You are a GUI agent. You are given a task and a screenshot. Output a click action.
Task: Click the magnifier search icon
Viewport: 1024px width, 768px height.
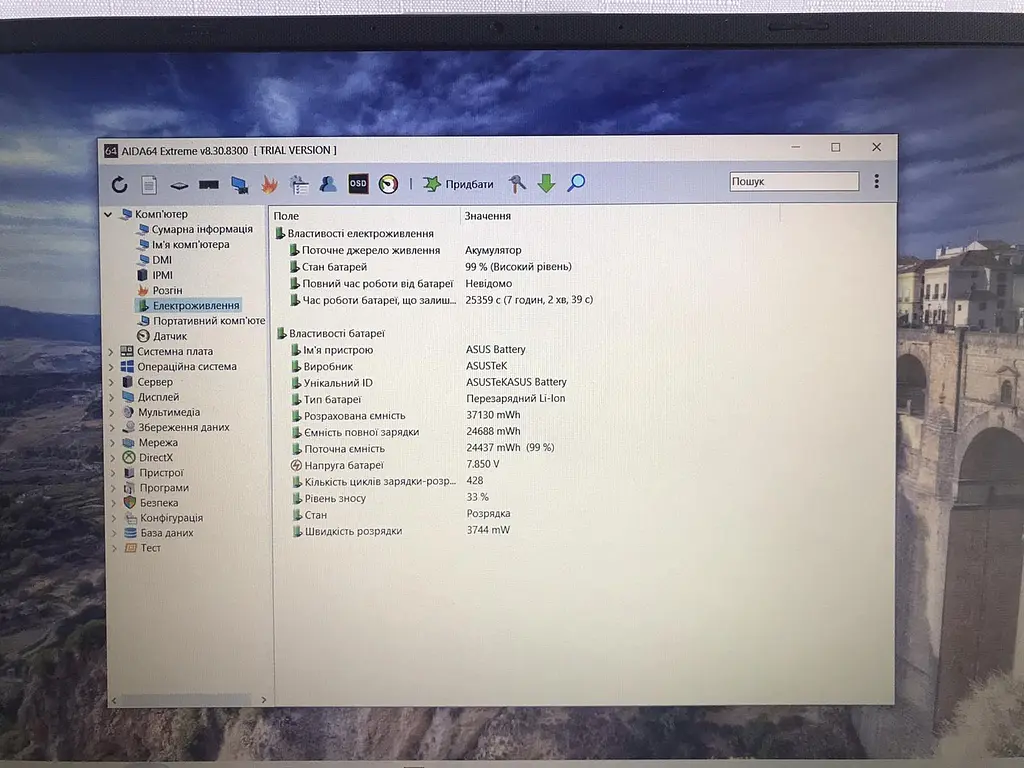(576, 182)
